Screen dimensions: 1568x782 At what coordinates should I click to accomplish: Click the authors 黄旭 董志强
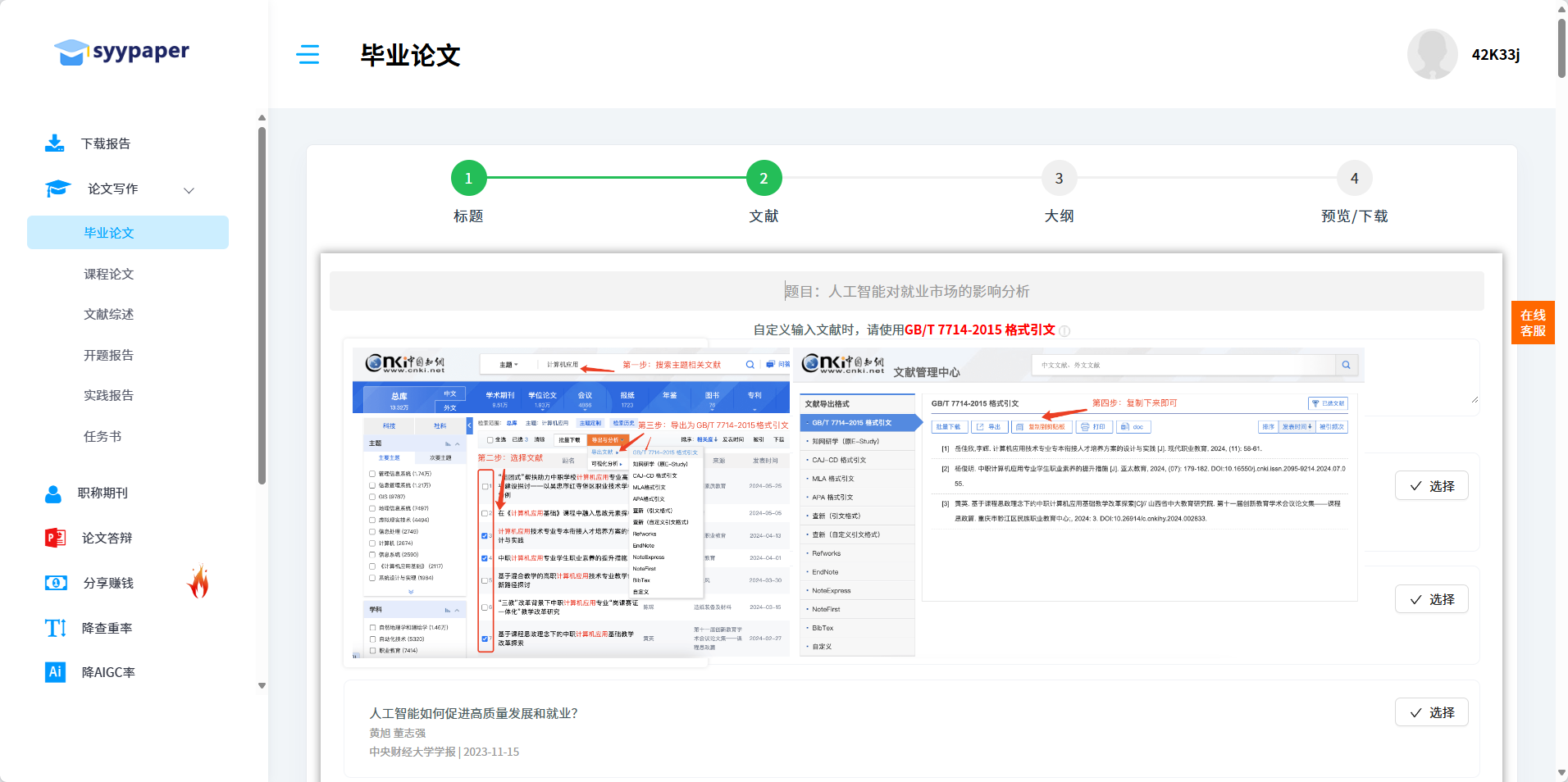click(x=397, y=733)
